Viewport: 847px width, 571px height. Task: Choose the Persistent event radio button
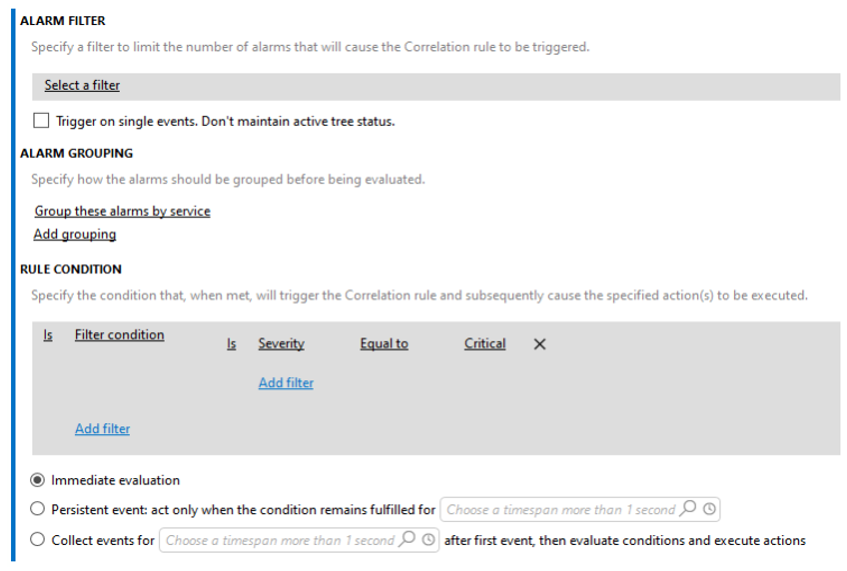pyautogui.click(x=38, y=510)
